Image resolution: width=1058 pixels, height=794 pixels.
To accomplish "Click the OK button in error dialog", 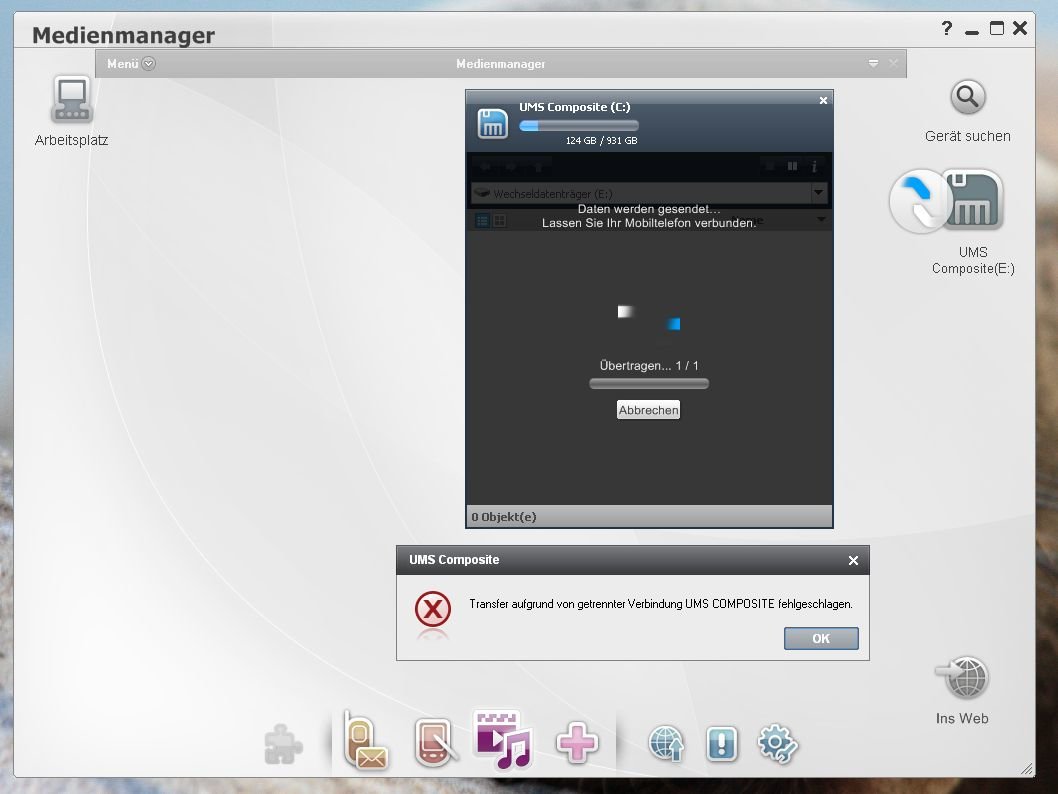I will point(821,638).
